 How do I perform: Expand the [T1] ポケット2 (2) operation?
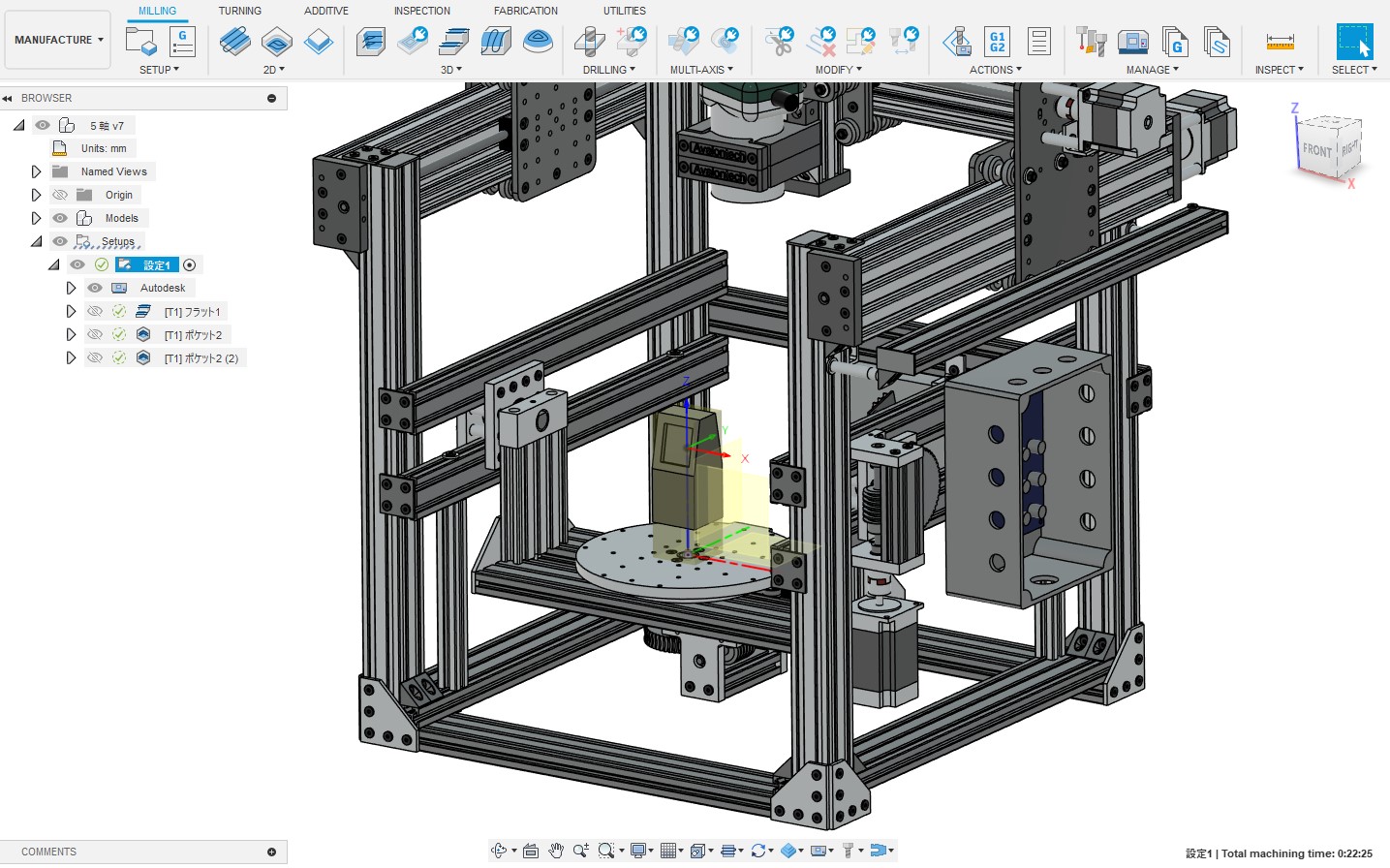[71, 357]
